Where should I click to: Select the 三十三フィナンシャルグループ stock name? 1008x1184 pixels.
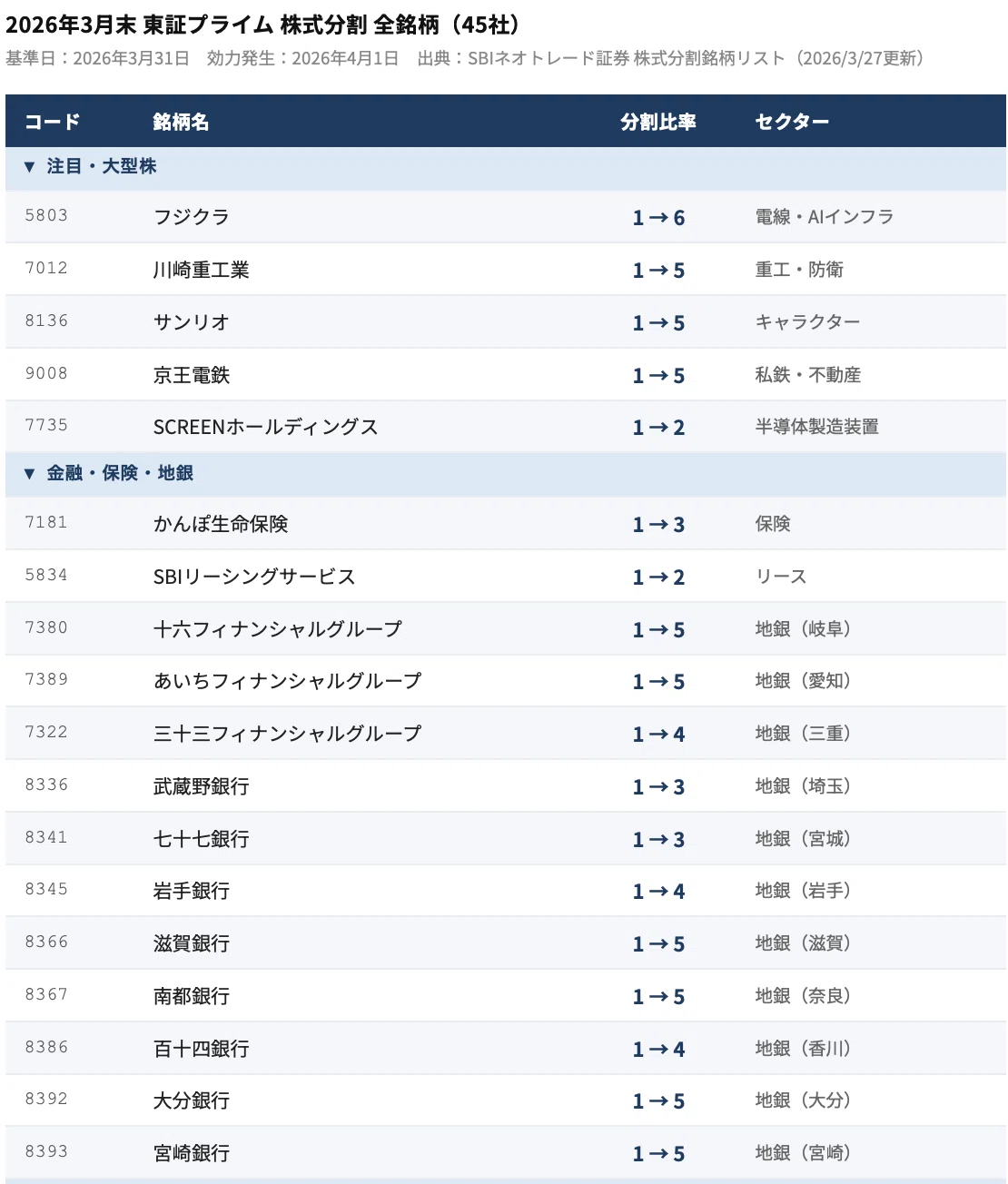point(288,734)
